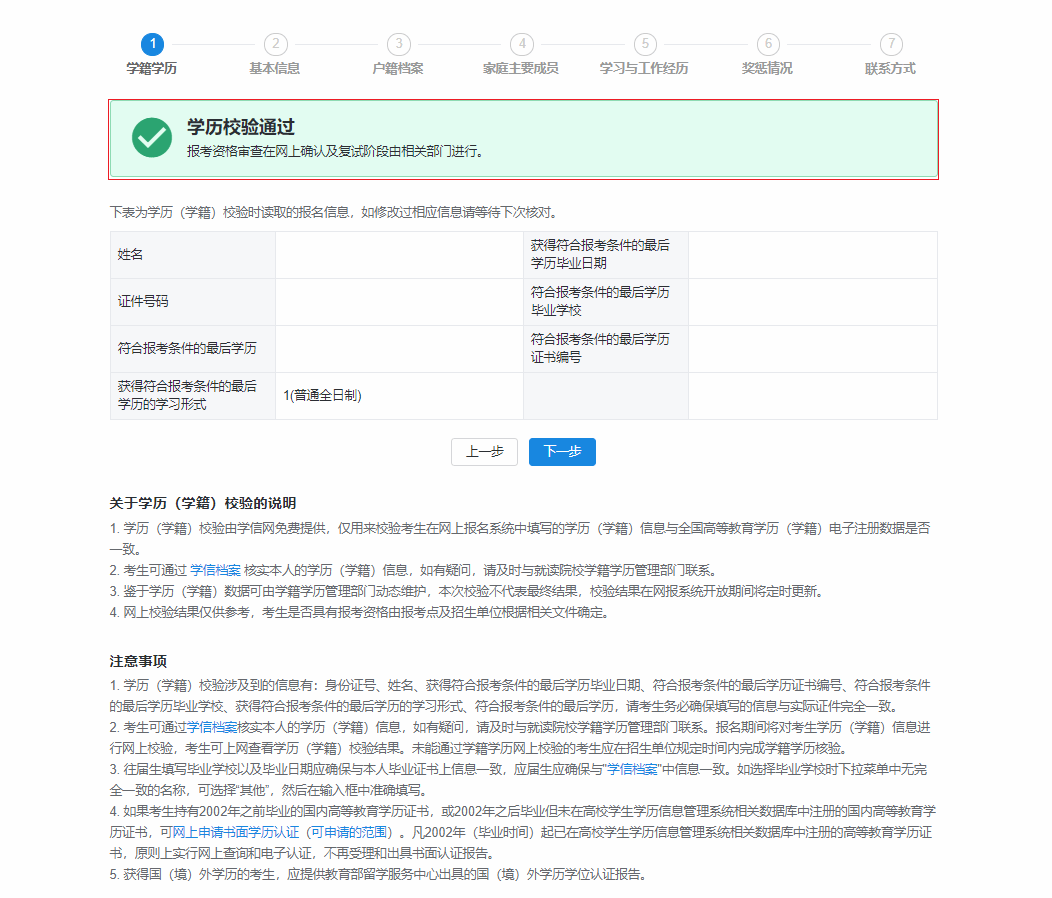
Task: Click the empty cell beside 学历毕业学校
Action: (x=812, y=302)
